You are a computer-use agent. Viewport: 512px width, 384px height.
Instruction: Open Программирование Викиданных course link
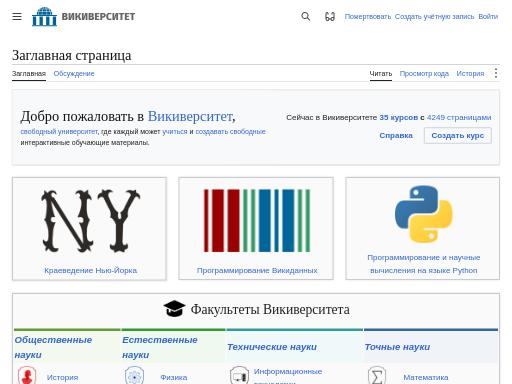coord(257,270)
